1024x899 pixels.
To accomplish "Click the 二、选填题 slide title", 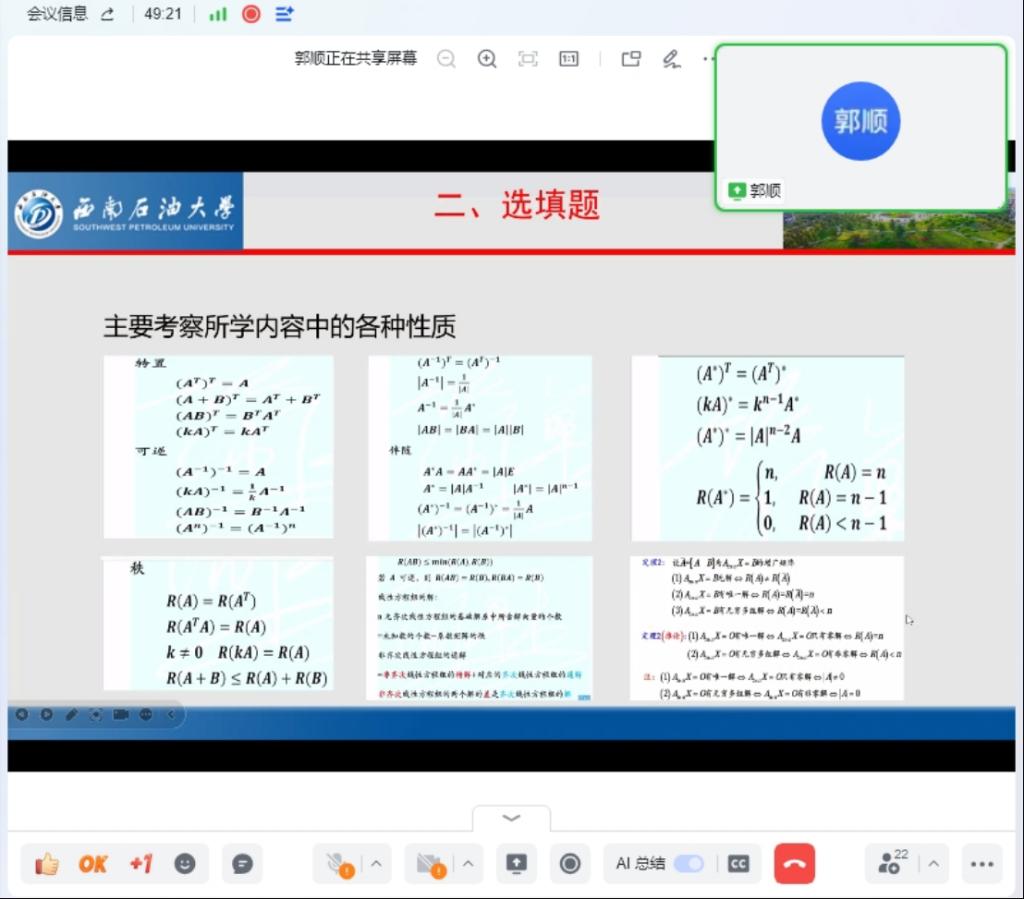I will (x=517, y=204).
